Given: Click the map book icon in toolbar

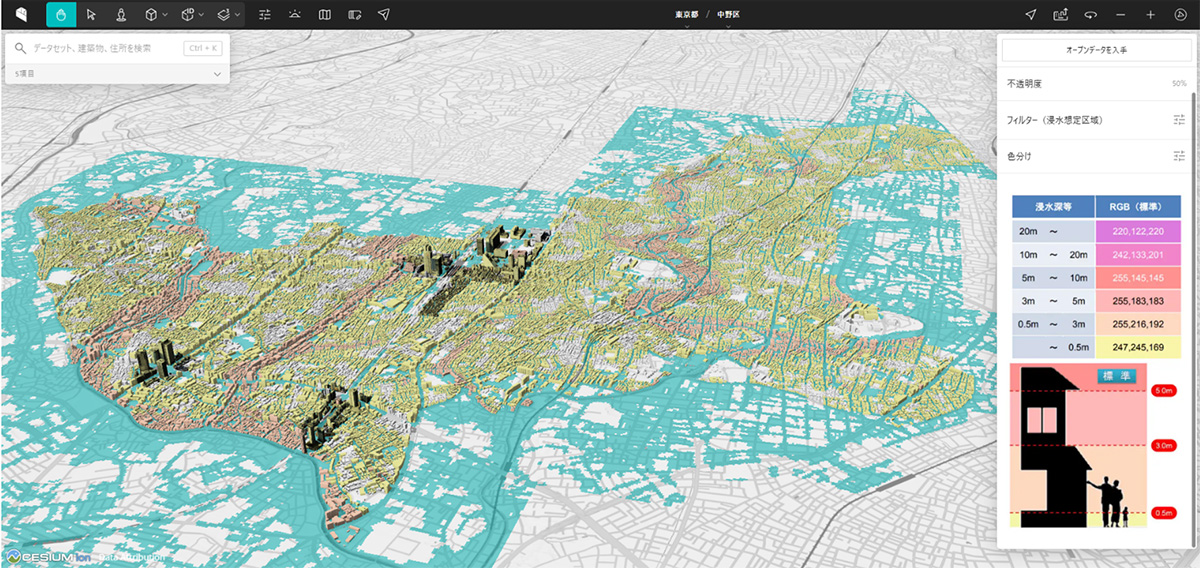Looking at the screenshot, I should coord(324,15).
